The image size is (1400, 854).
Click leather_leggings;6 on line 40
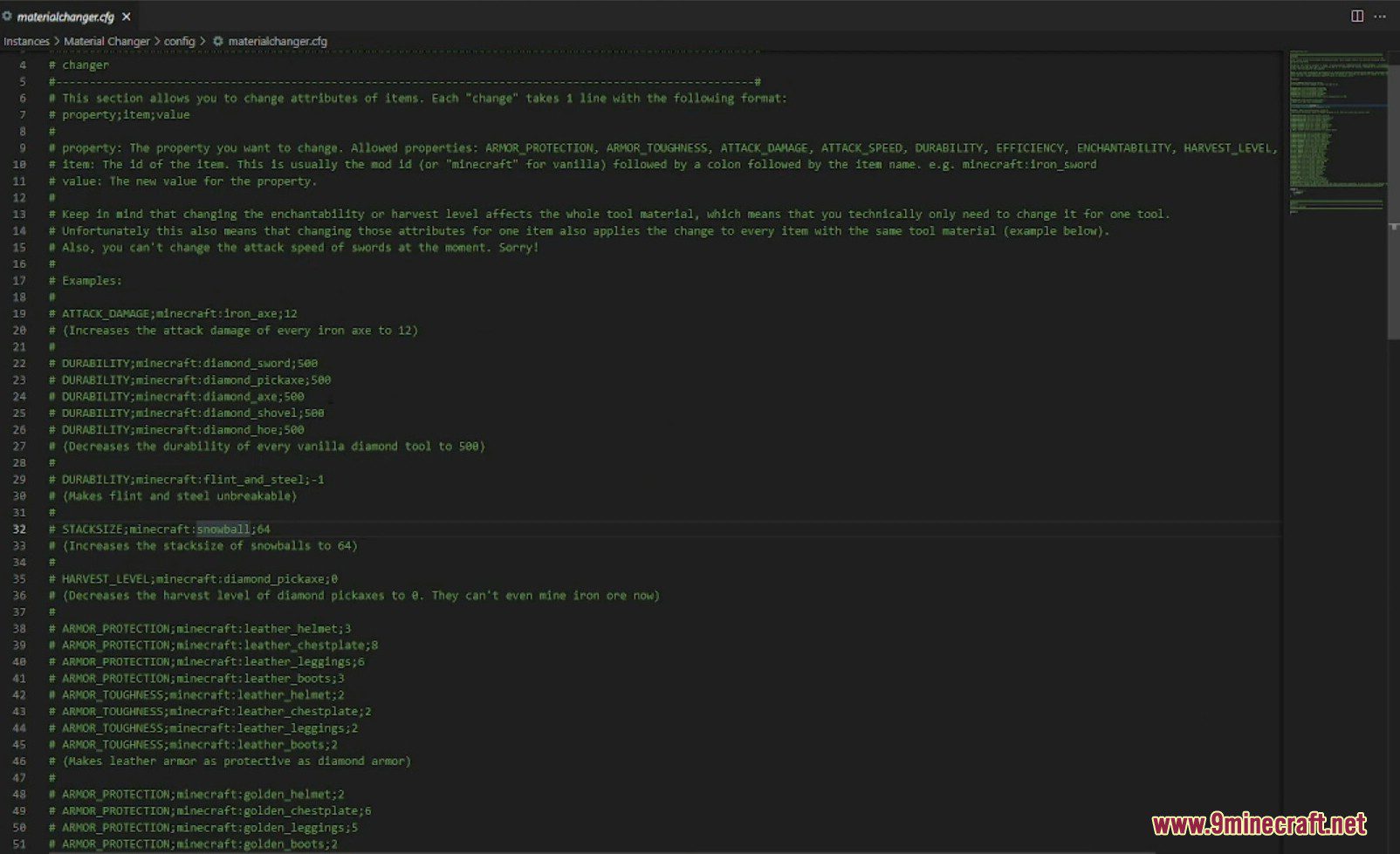[304, 662]
